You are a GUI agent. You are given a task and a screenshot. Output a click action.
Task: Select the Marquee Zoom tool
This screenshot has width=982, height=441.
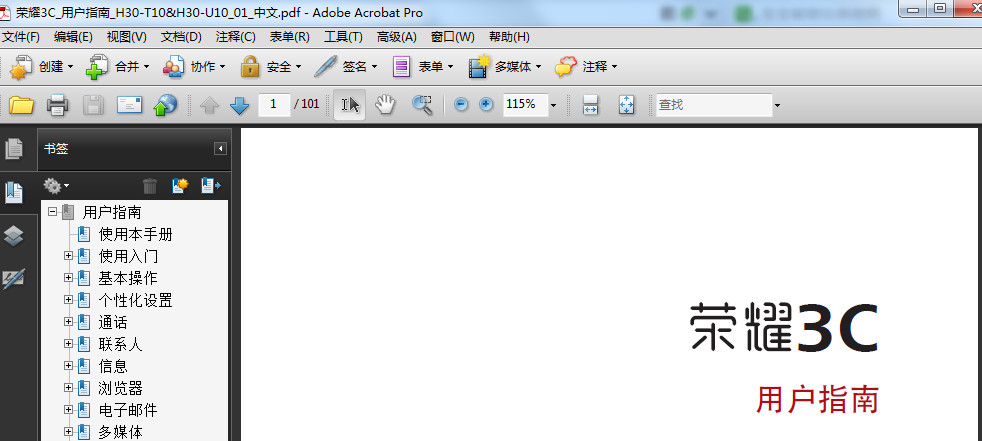pyautogui.click(x=423, y=105)
